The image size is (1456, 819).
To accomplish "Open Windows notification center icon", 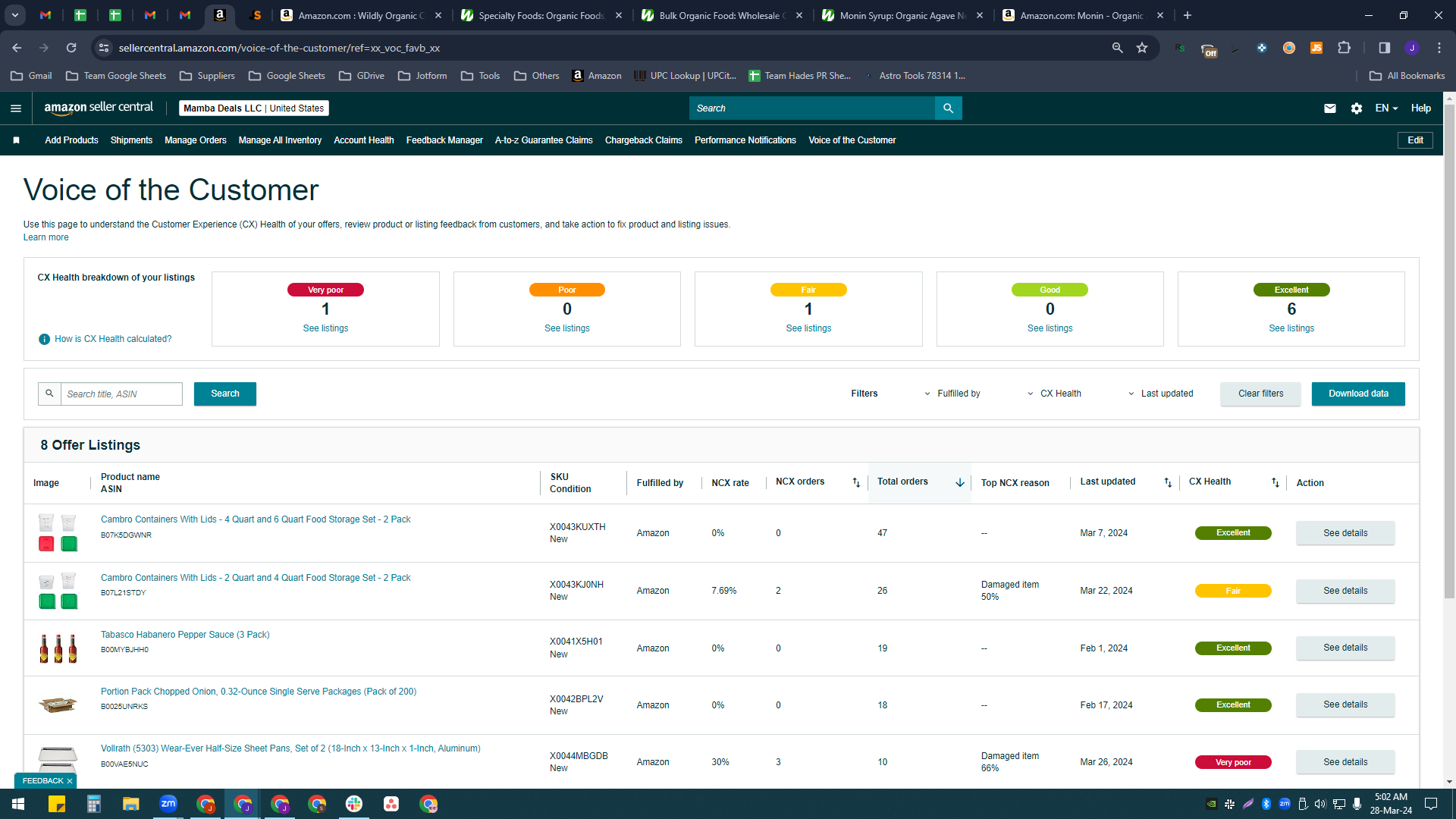I will point(1431,804).
